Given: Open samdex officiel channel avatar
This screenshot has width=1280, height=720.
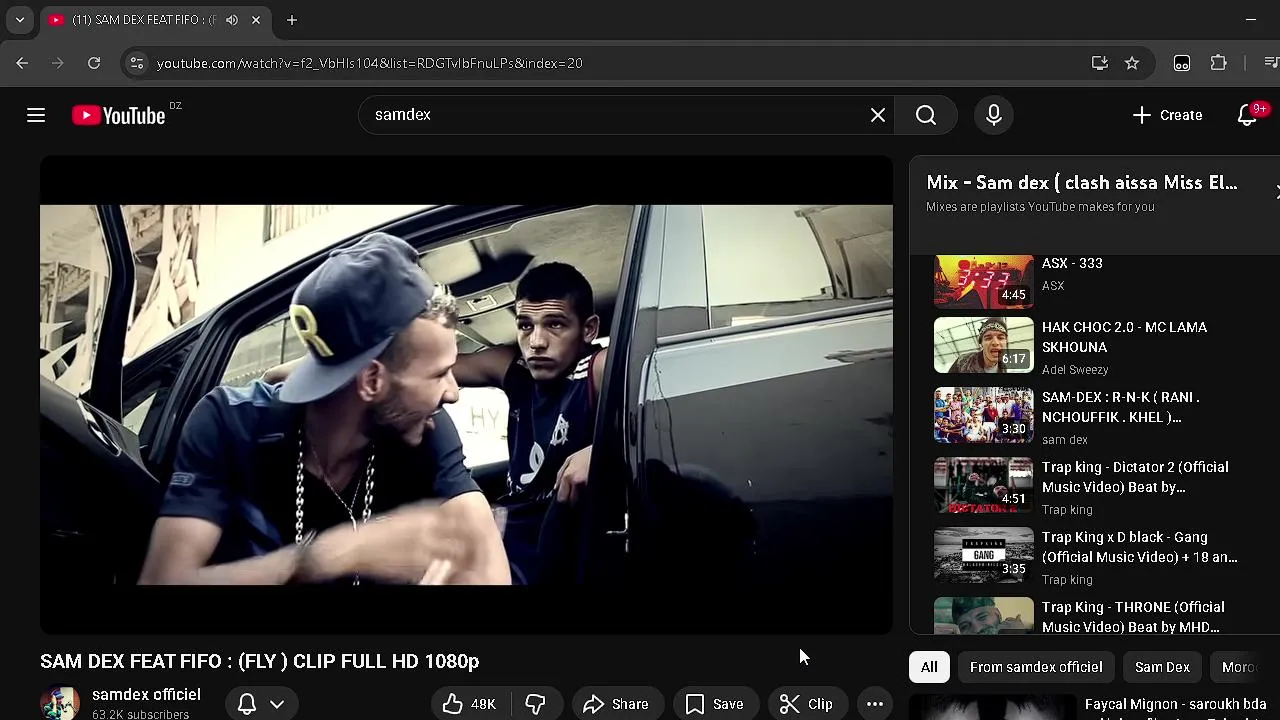Looking at the screenshot, I should point(60,703).
